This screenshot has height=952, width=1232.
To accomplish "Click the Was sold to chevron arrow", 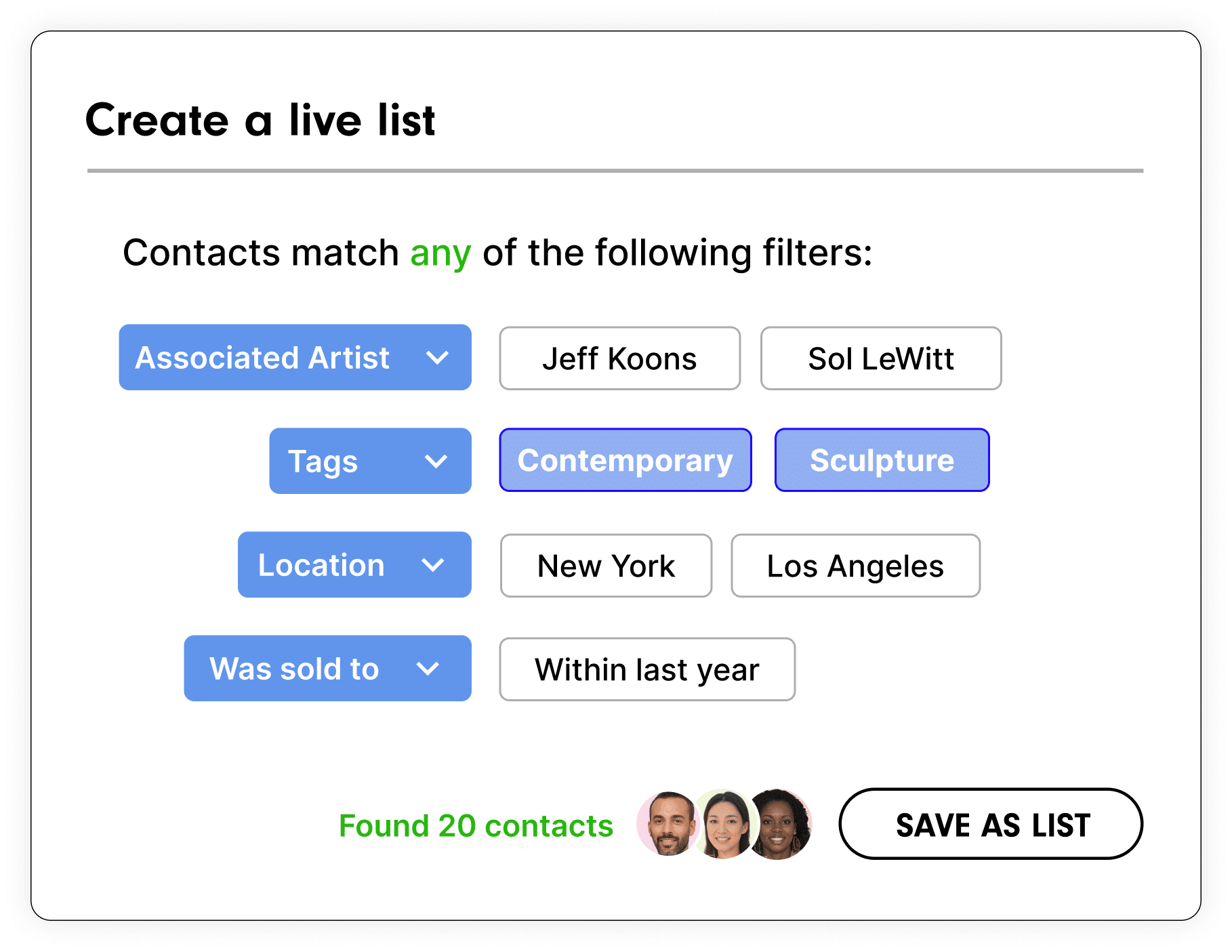I will (427, 669).
